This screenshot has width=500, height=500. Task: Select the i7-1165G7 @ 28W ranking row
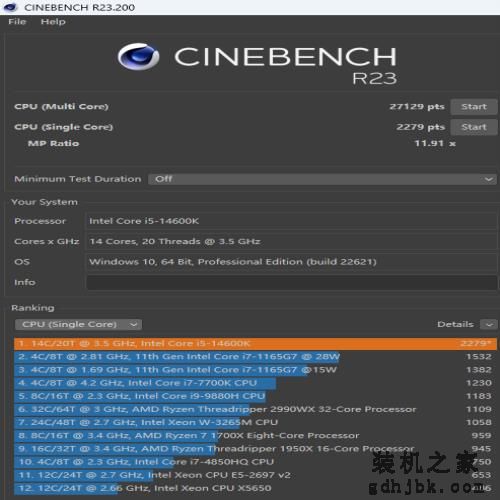point(256,357)
